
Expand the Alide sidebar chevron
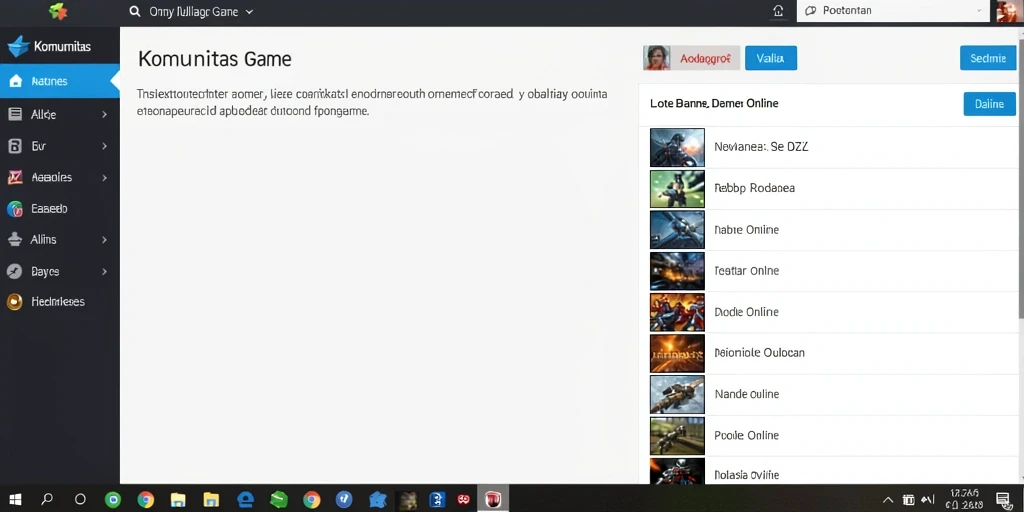click(x=104, y=114)
